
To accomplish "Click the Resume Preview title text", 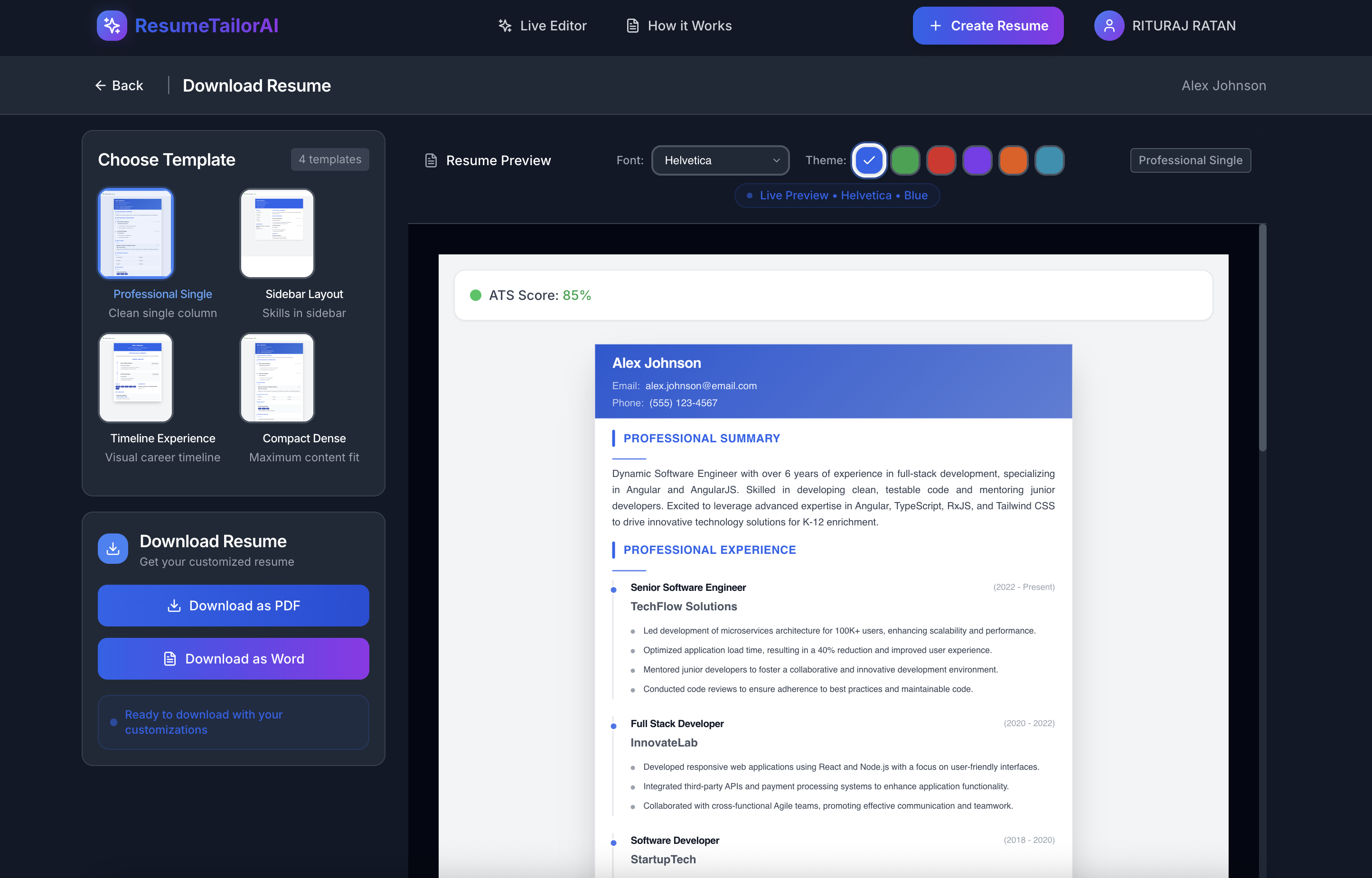I will 498,161.
